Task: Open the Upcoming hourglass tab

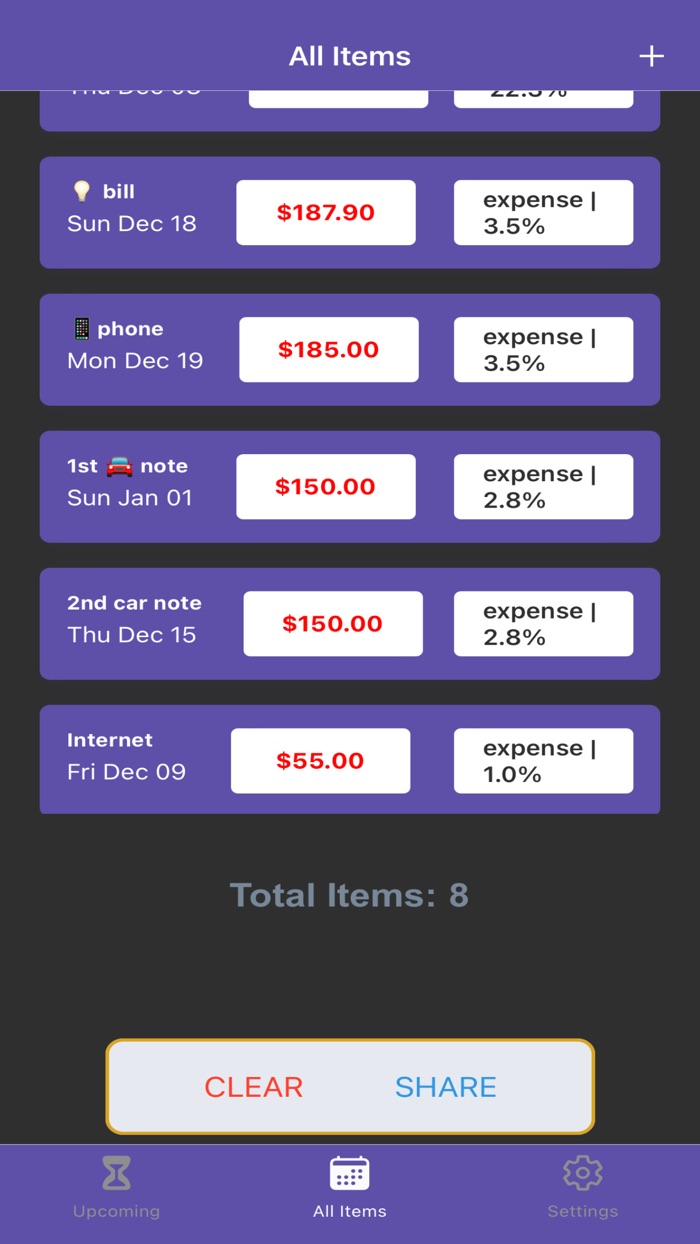Action: [x=116, y=1174]
